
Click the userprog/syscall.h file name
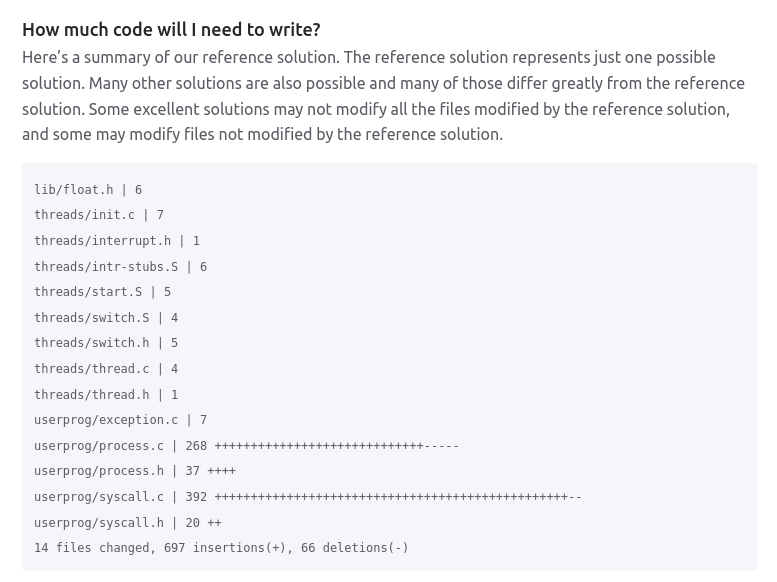point(99,523)
